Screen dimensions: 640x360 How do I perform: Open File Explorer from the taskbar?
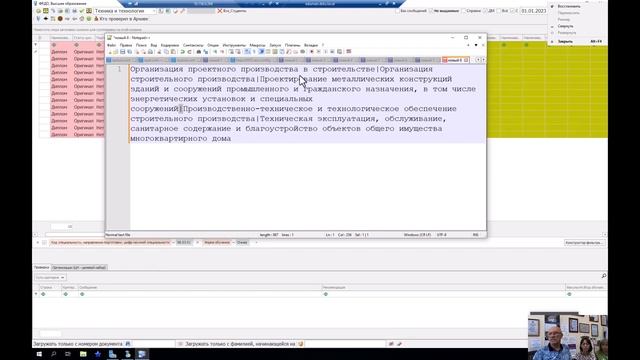[x=83, y=354]
